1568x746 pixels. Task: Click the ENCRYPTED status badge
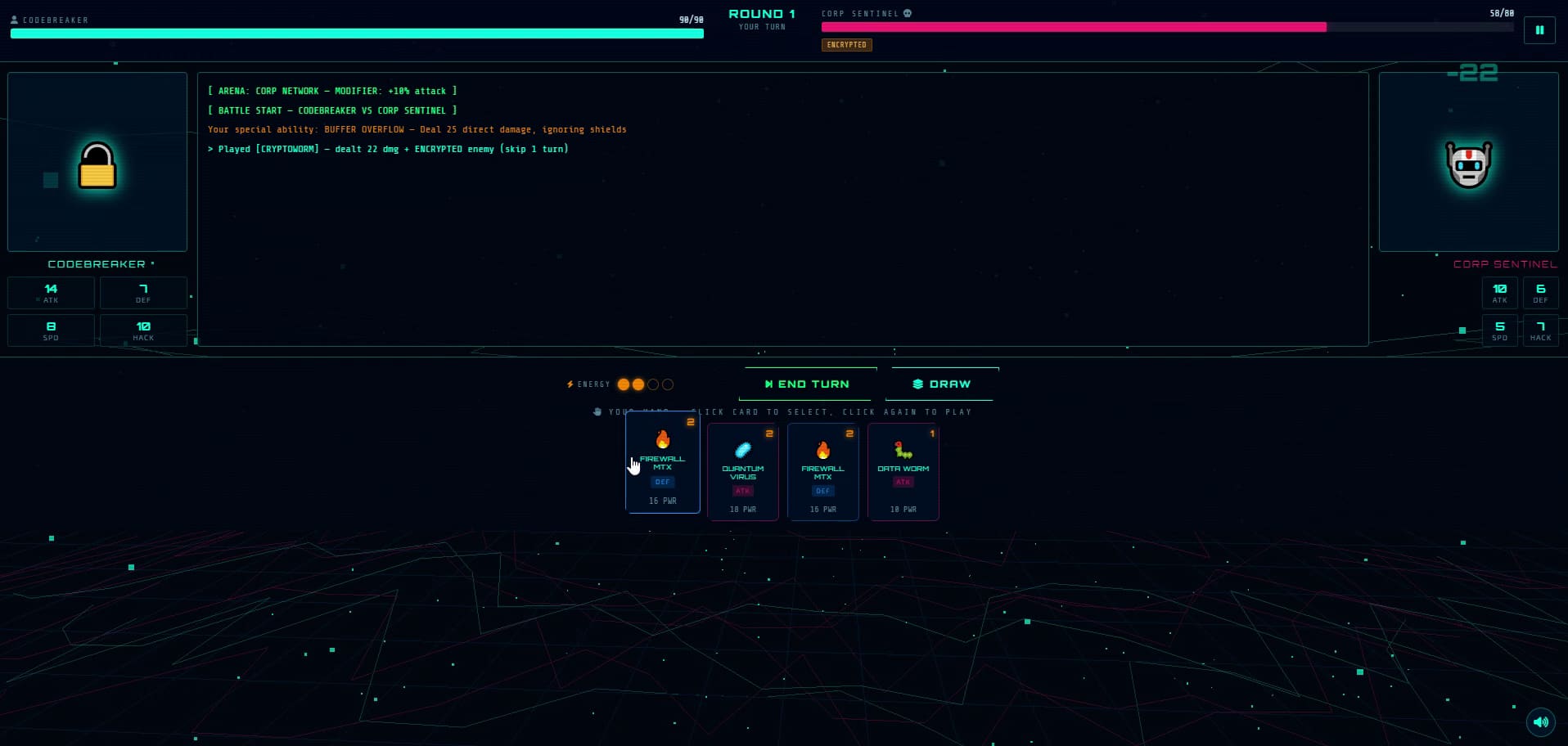click(846, 45)
